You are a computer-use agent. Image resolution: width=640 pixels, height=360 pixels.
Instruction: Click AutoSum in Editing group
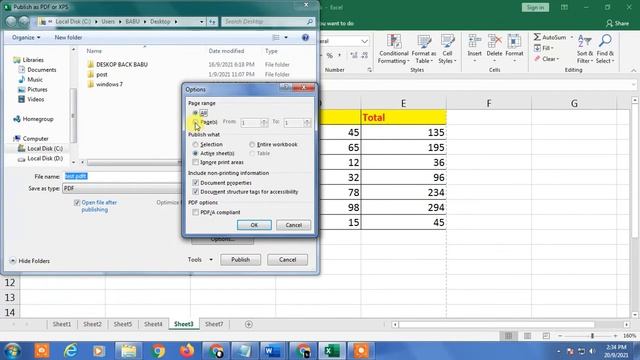point(553,37)
